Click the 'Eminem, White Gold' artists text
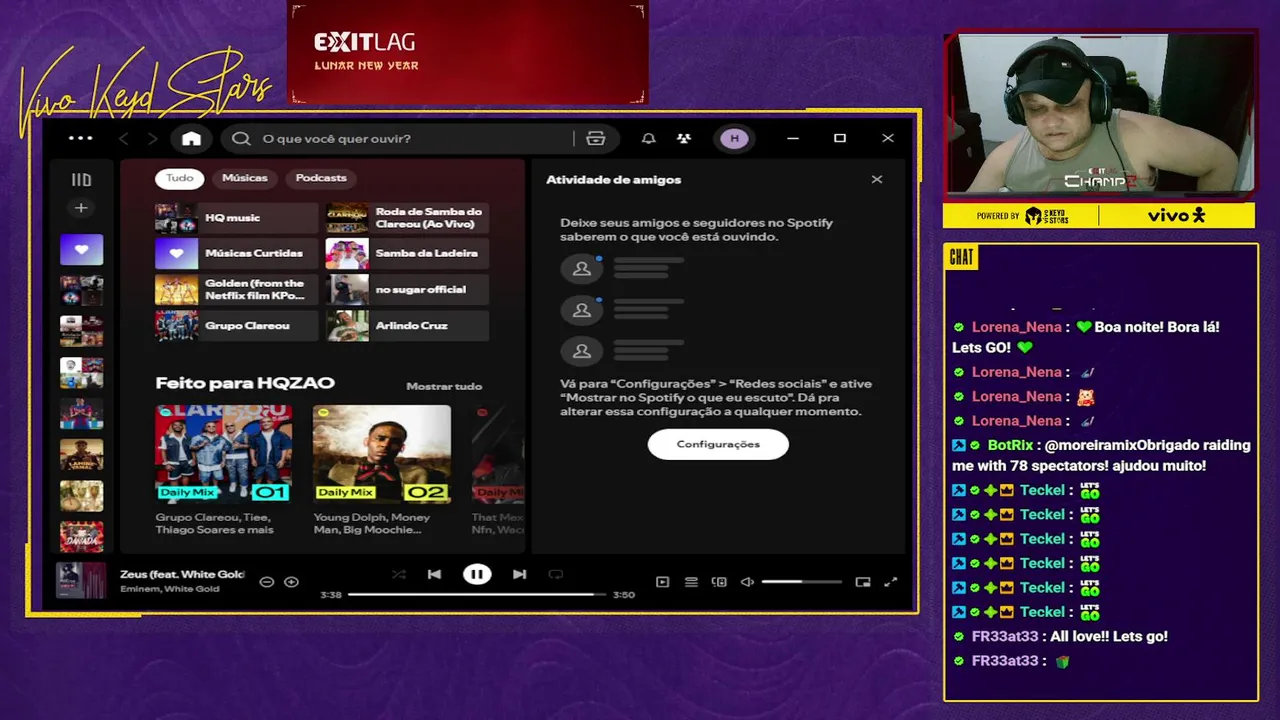The width and height of the screenshot is (1280, 720). tap(170, 589)
